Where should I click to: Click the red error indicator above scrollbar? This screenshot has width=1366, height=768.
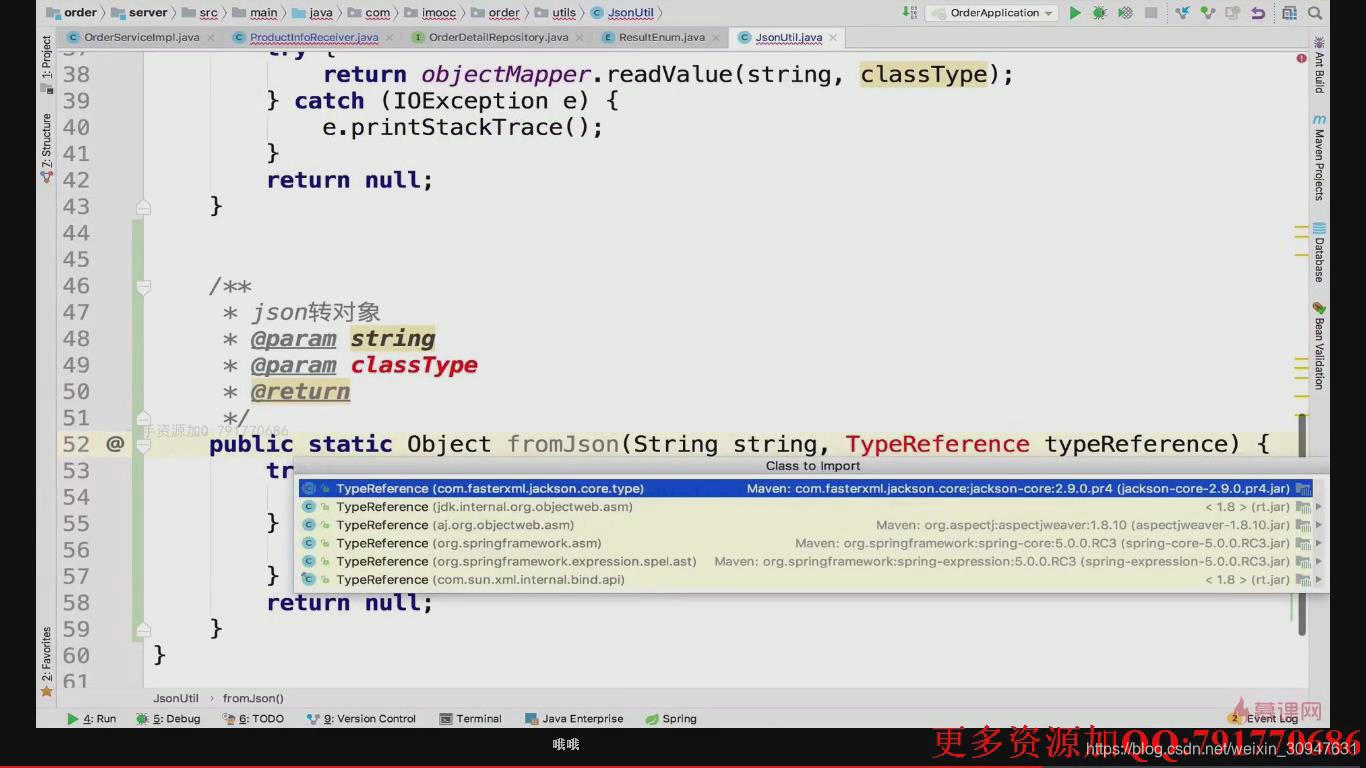[x=1301, y=58]
